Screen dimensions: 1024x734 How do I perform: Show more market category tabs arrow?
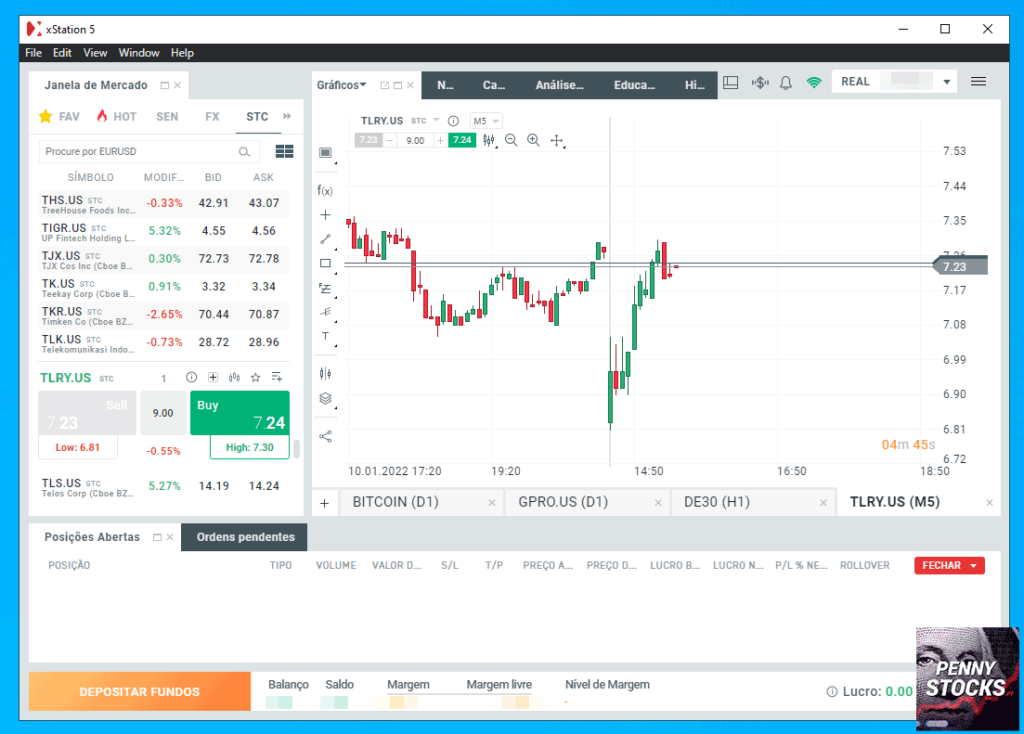[x=287, y=116]
